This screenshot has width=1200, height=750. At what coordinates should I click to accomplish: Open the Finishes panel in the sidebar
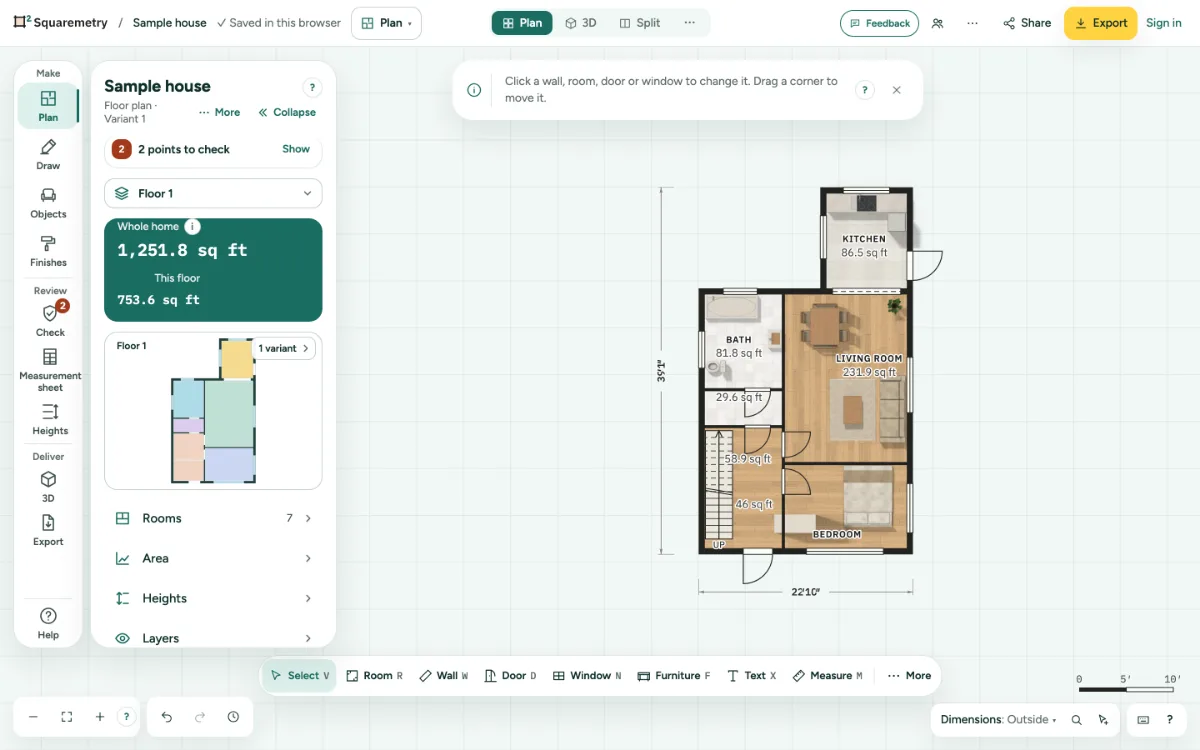[48, 251]
